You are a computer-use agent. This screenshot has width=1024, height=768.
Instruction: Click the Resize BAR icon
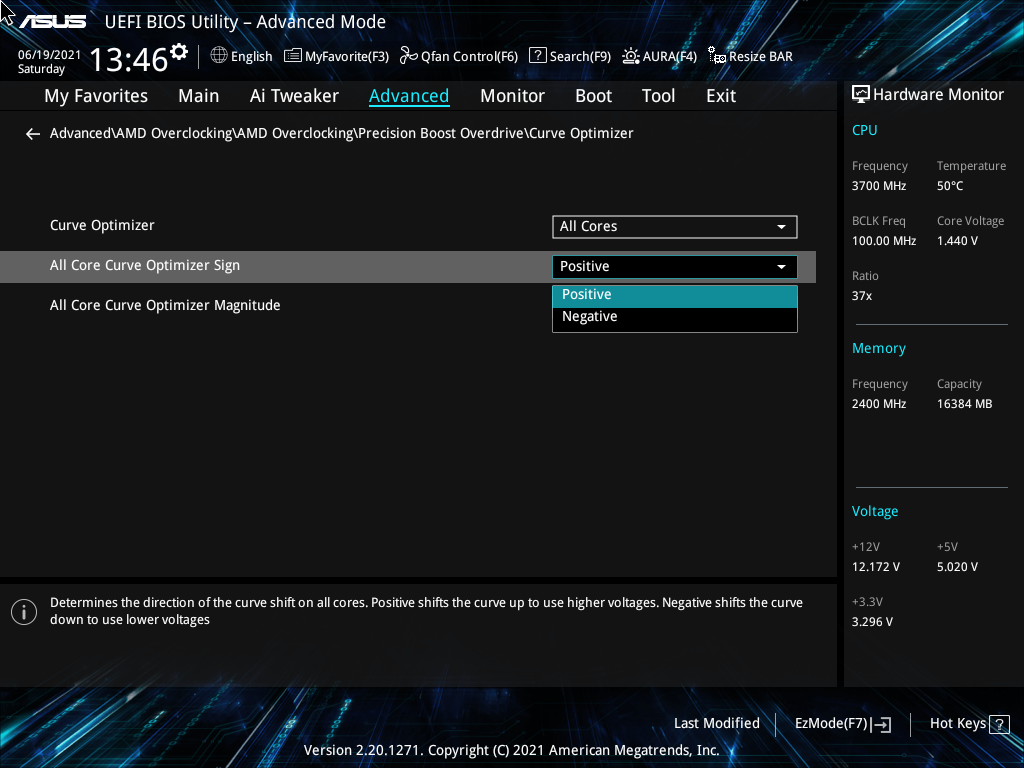717,56
